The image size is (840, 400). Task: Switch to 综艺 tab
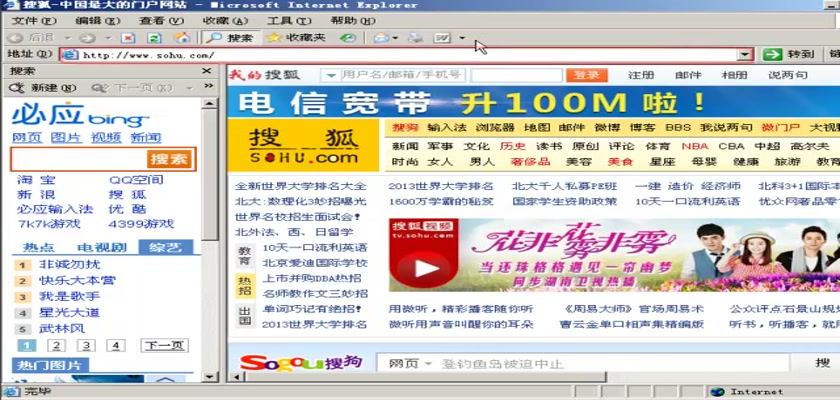point(166,247)
